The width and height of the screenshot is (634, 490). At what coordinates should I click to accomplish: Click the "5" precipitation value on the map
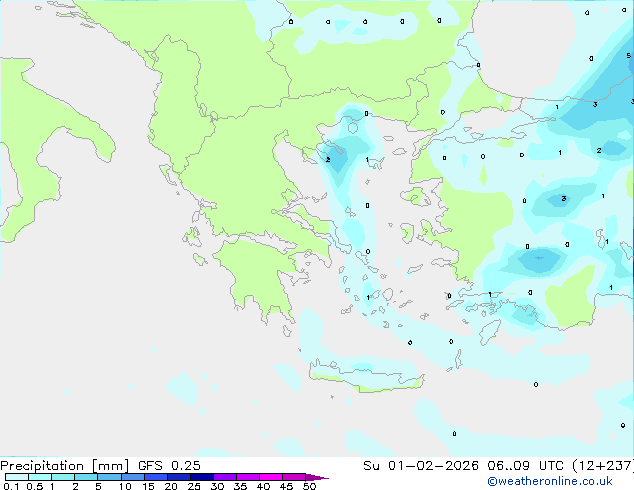tap(628, 55)
